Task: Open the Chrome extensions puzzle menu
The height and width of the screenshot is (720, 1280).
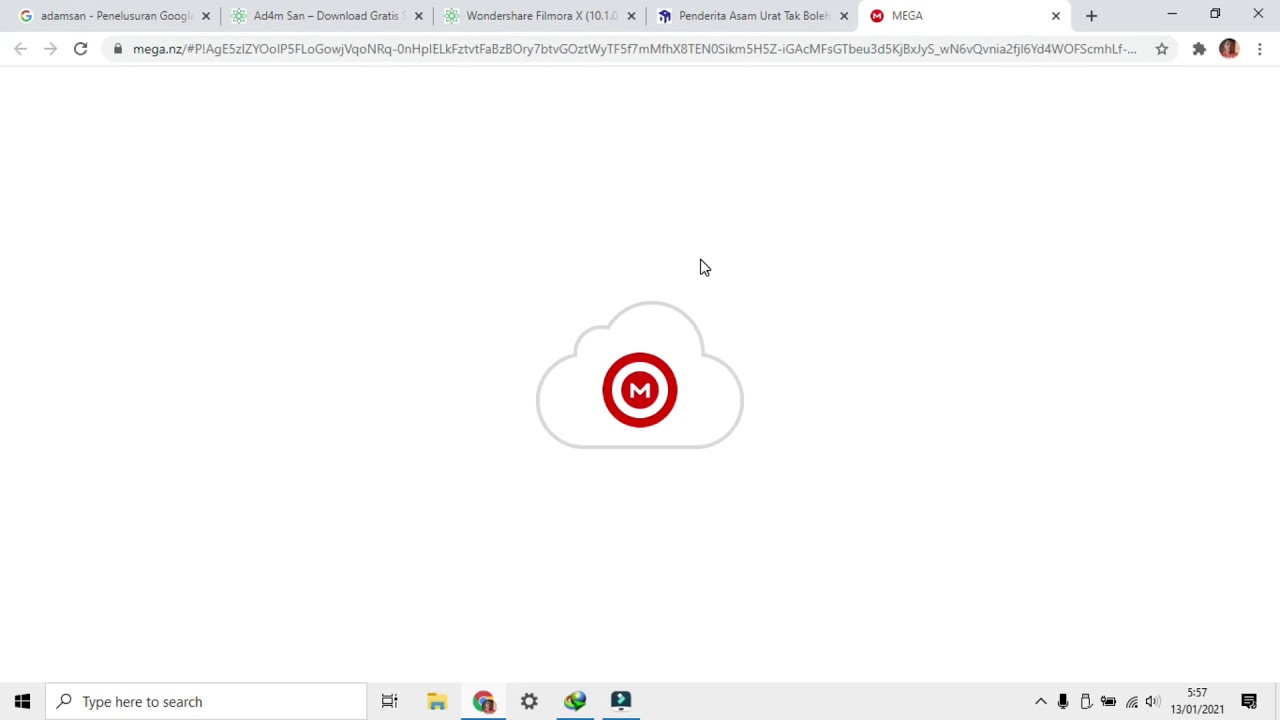Action: [1199, 49]
